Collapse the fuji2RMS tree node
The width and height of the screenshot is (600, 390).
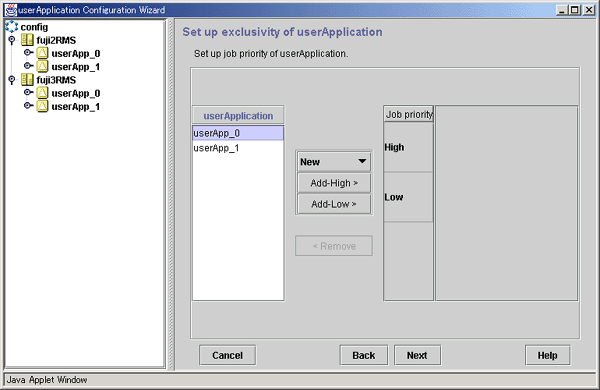click(x=12, y=40)
